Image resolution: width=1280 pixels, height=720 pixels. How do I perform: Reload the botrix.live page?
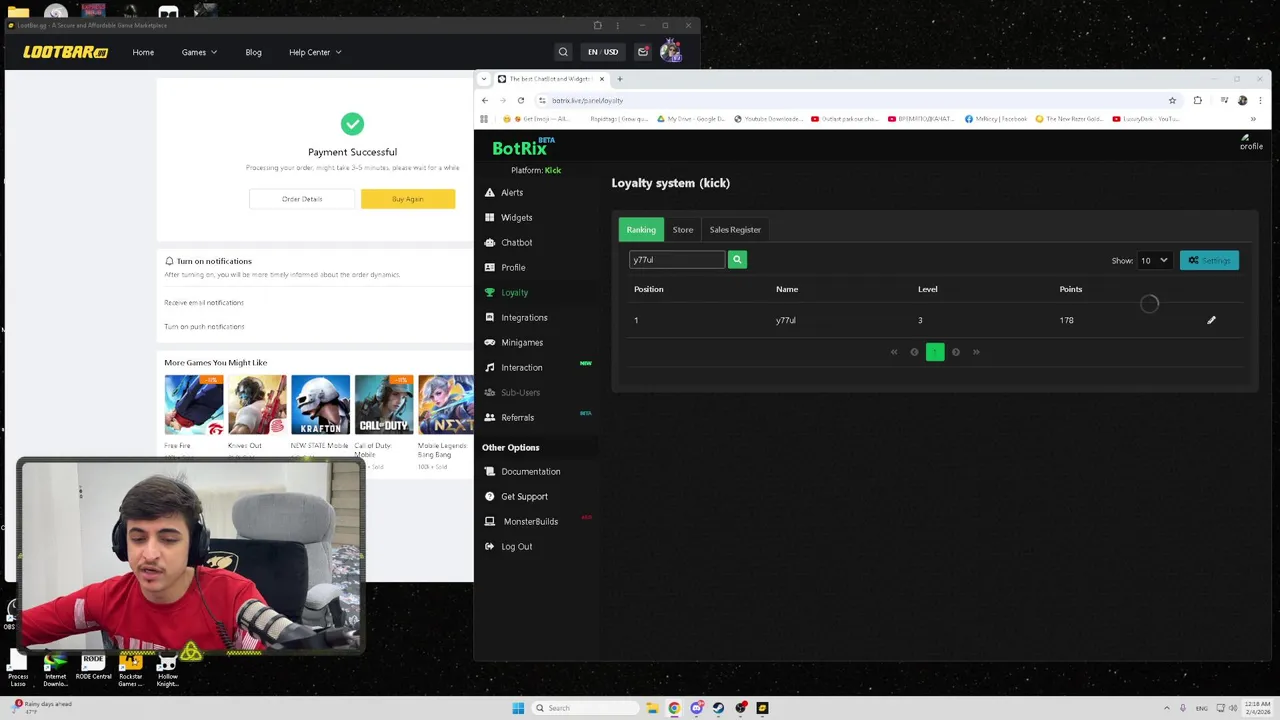tap(521, 100)
